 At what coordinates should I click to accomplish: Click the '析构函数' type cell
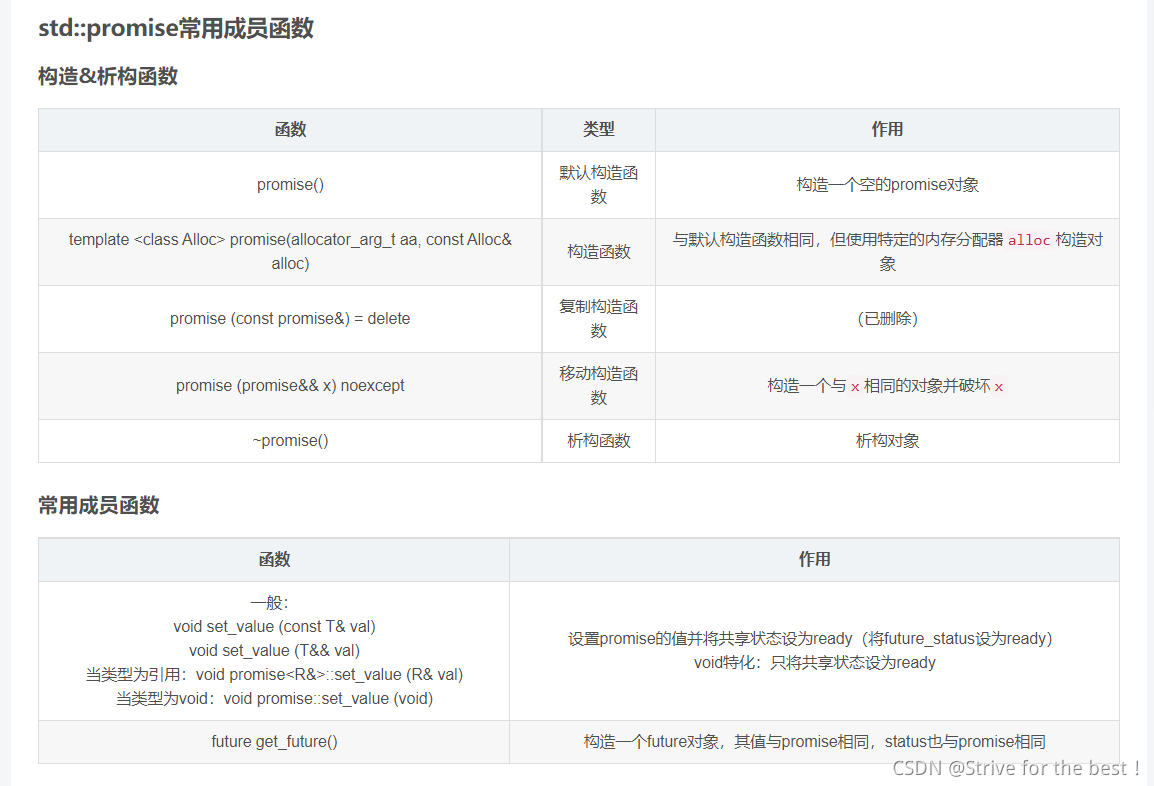(598, 441)
